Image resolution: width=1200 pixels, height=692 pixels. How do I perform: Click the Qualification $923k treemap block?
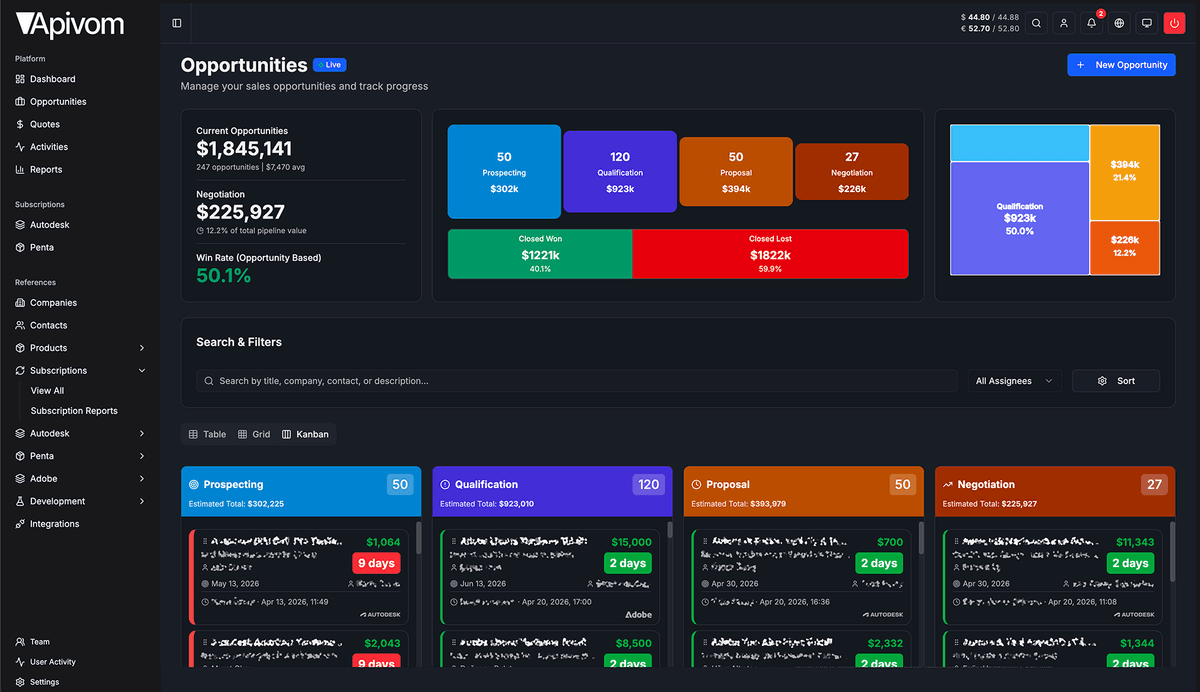pos(1020,218)
